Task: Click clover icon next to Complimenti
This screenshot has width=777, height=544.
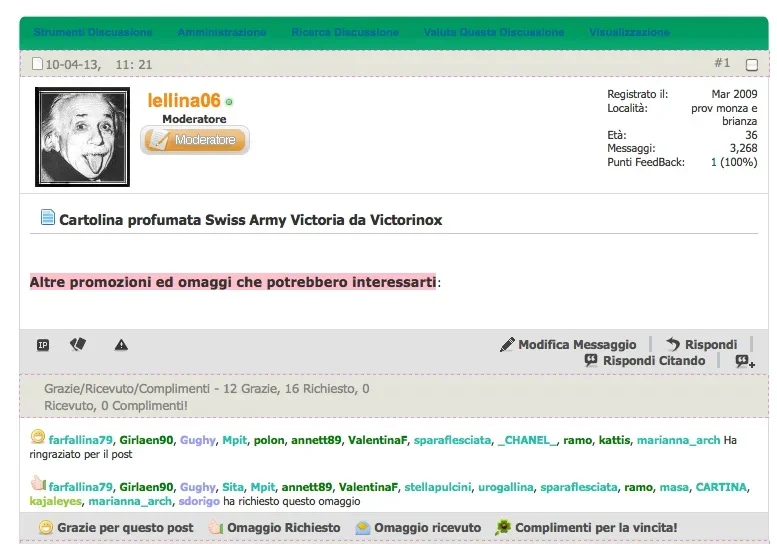Action: [x=503, y=527]
